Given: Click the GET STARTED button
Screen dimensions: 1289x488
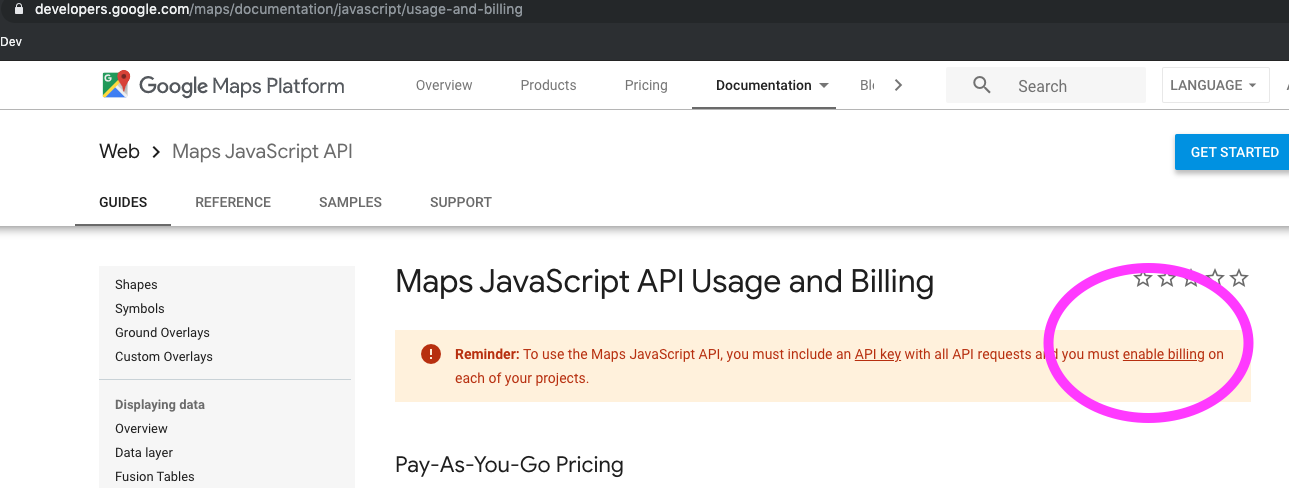Looking at the screenshot, I should (x=1234, y=152).
